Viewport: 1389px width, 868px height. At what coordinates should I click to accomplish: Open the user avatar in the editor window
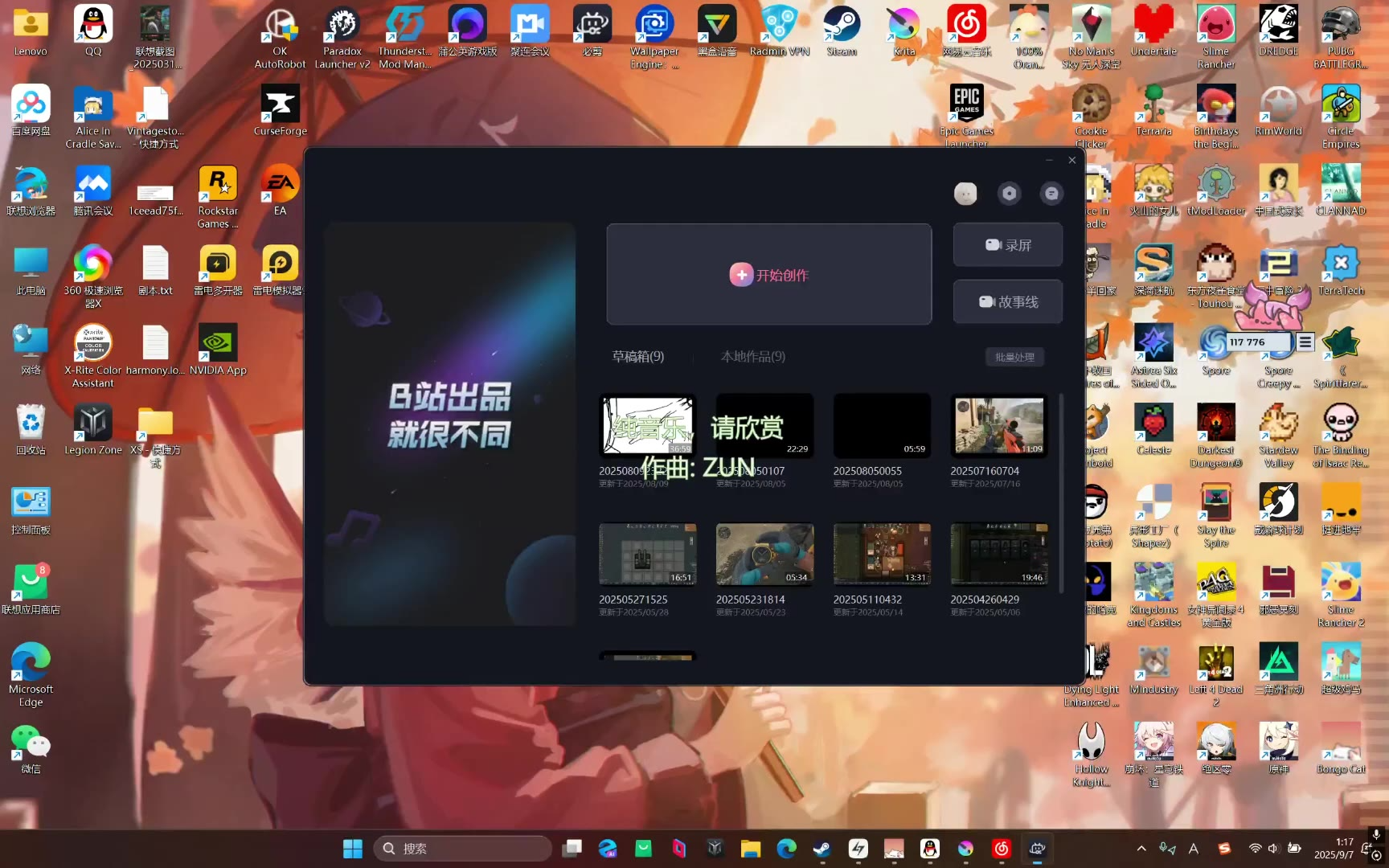[x=965, y=193]
